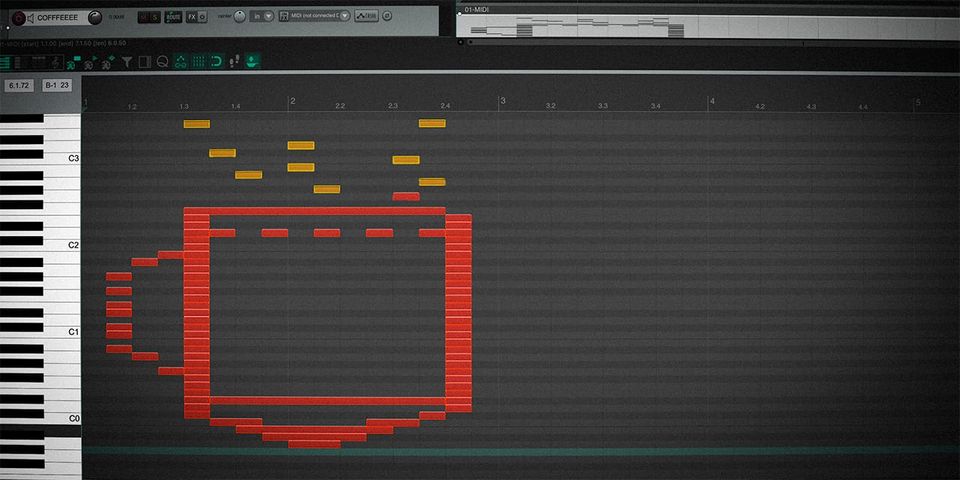
Task: Switch to musical notation view
Action: (x=56, y=62)
